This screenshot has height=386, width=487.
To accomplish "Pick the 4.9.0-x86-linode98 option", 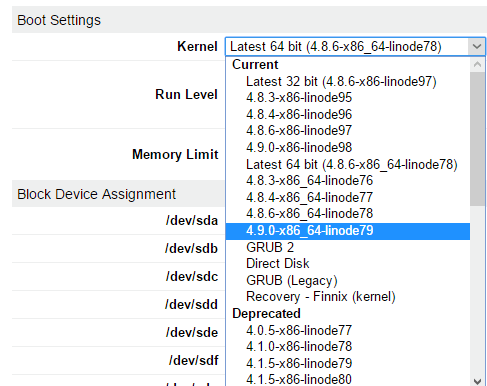I will pyautogui.click(x=348, y=147).
